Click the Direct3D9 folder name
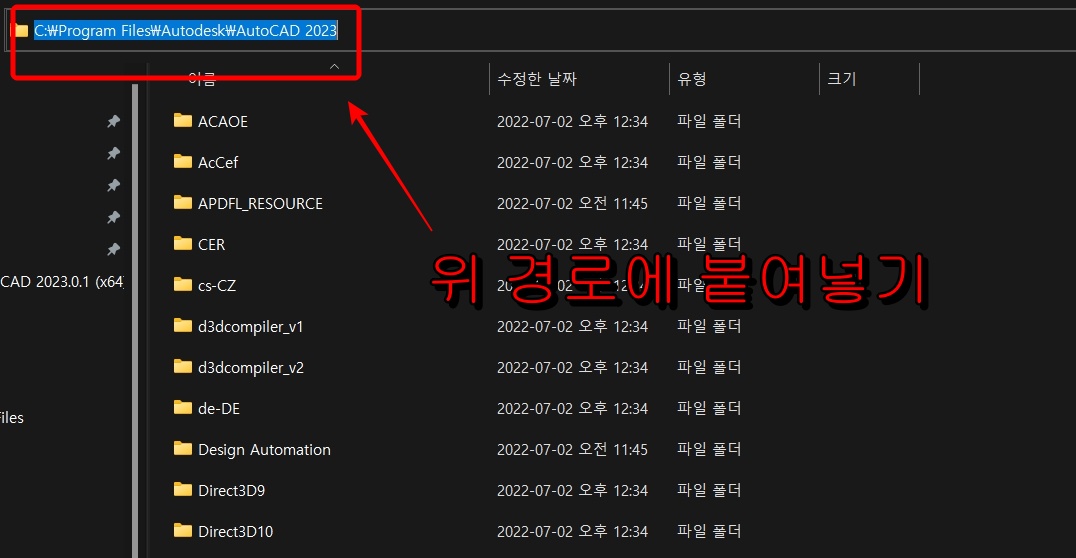 [231, 491]
